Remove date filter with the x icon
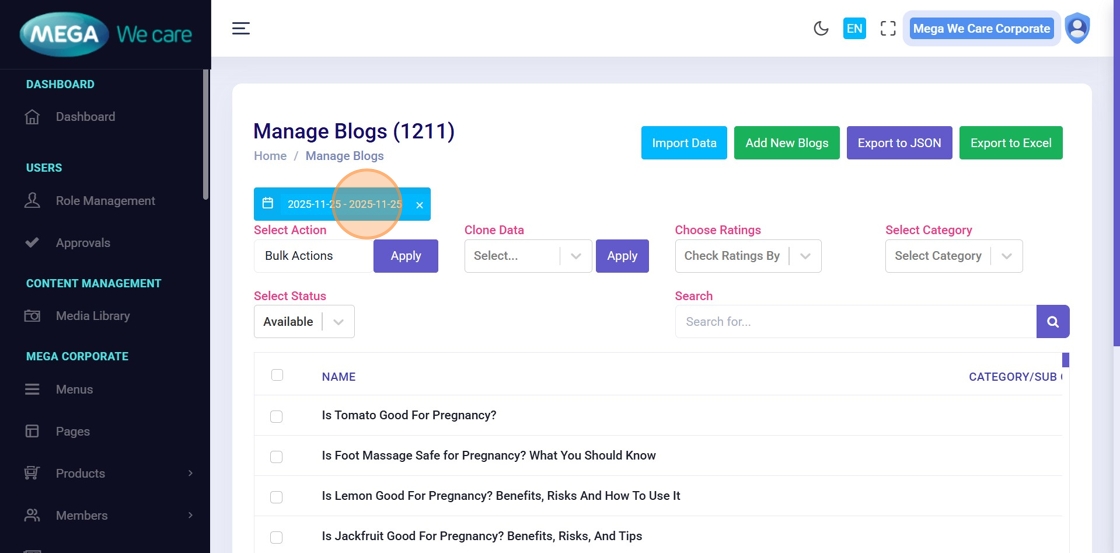Image resolution: width=1120 pixels, height=553 pixels. click(x=420, y=205)
